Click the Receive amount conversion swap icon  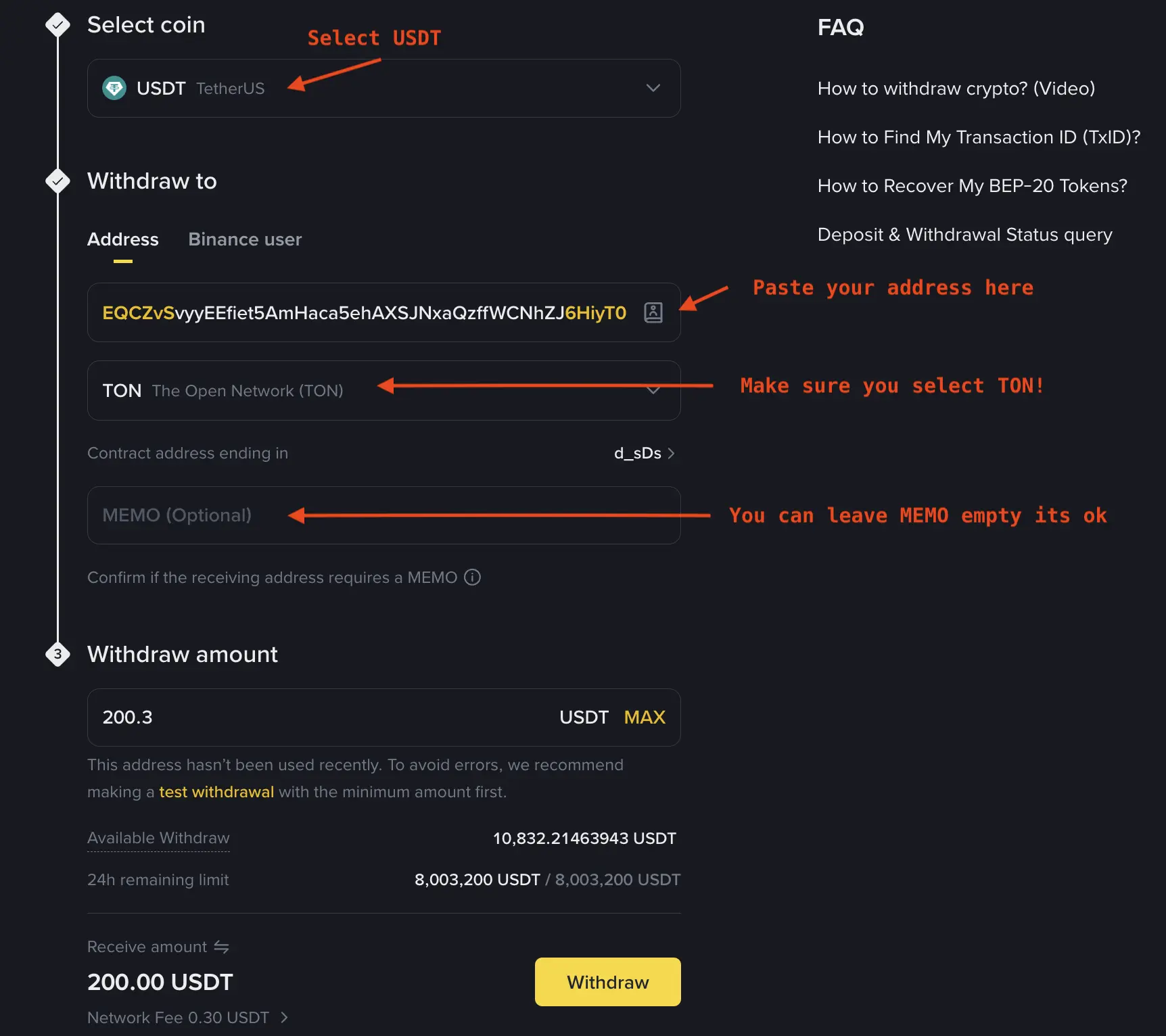coord(222,947)
